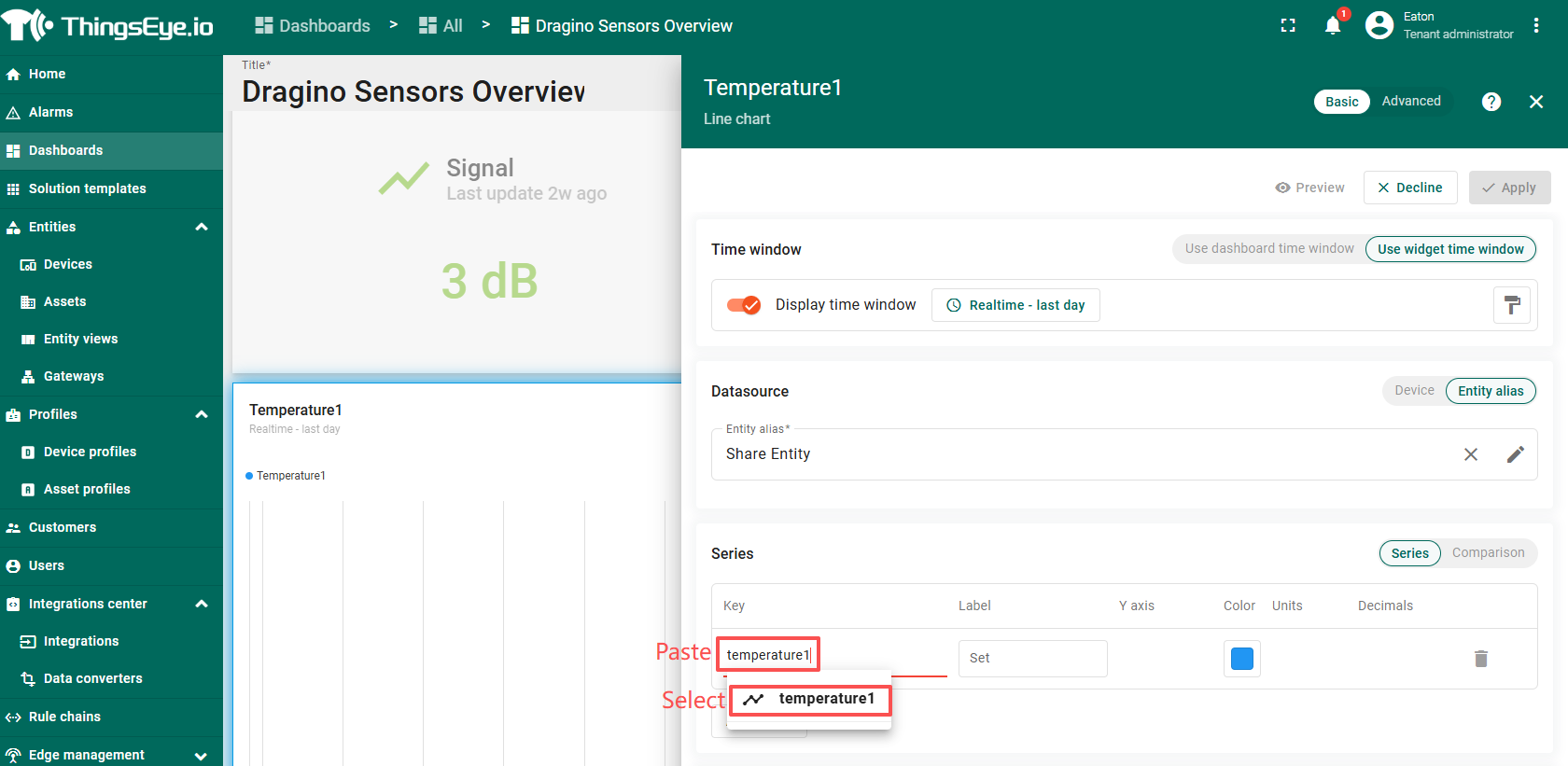Collapse the Profiles sidebar section
Image resolution: width=1568 pixels, height=766 pixels.
[x=202, y=414]
